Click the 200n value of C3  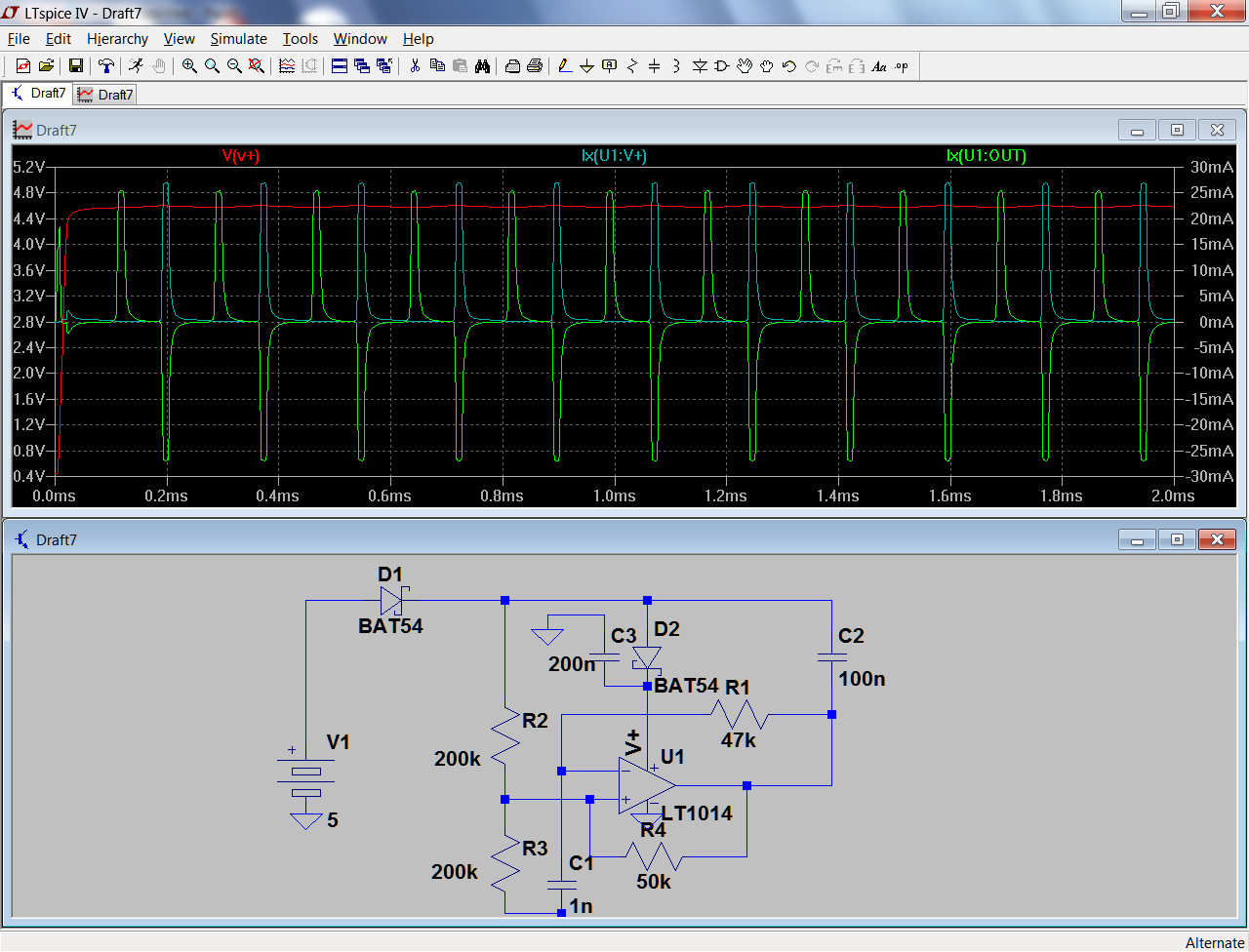click(x=572, y=664)
